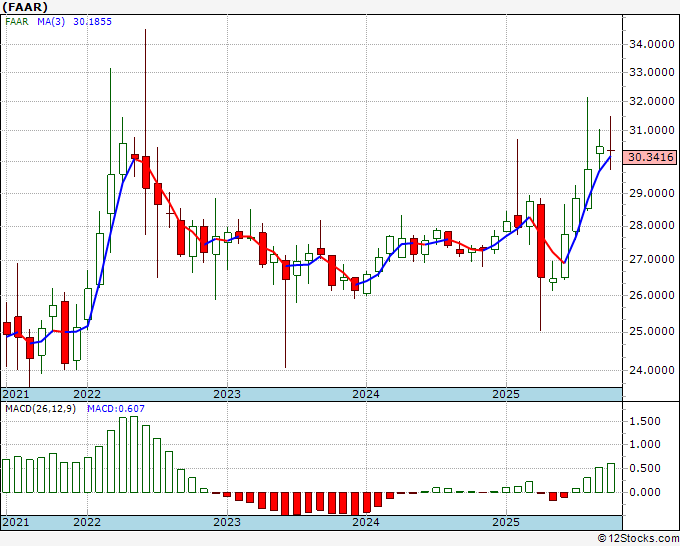Click the MACD(26,12,9) indicator label
The width and height of the screenshot is (680, 546).
coord(40,409)
